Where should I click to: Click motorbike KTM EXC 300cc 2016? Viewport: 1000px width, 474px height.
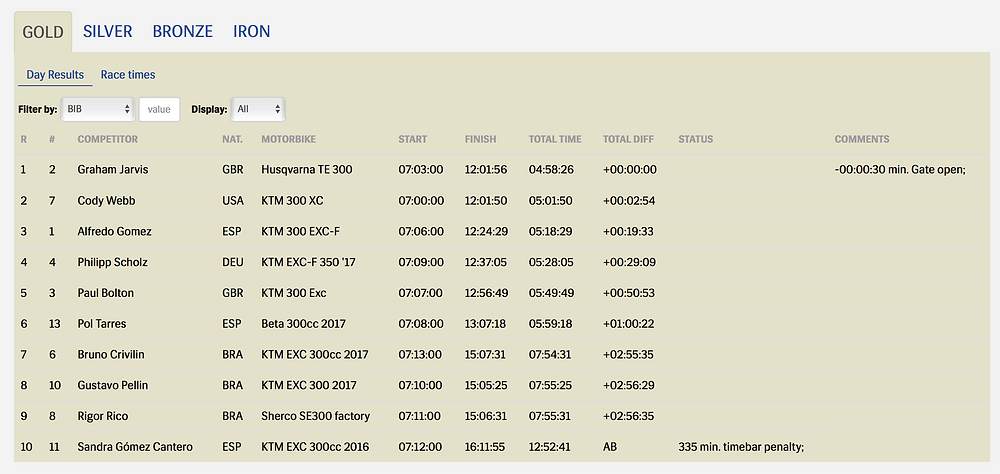point(314,447)
